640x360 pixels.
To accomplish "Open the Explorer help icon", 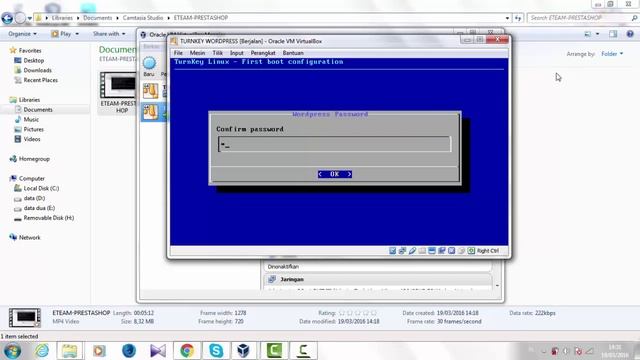I will [630, 34].
